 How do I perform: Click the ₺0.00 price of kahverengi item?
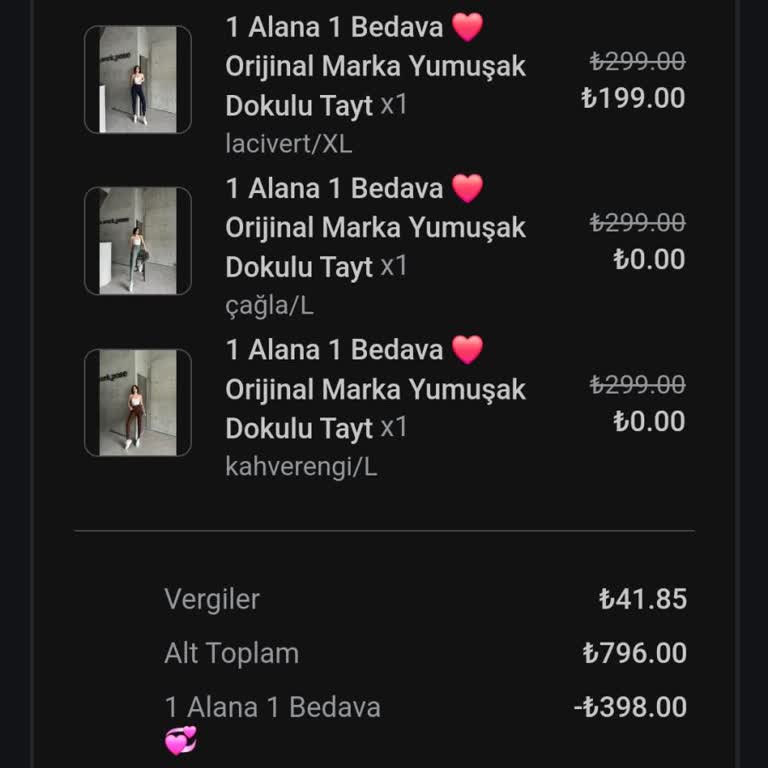pos(649,421)
